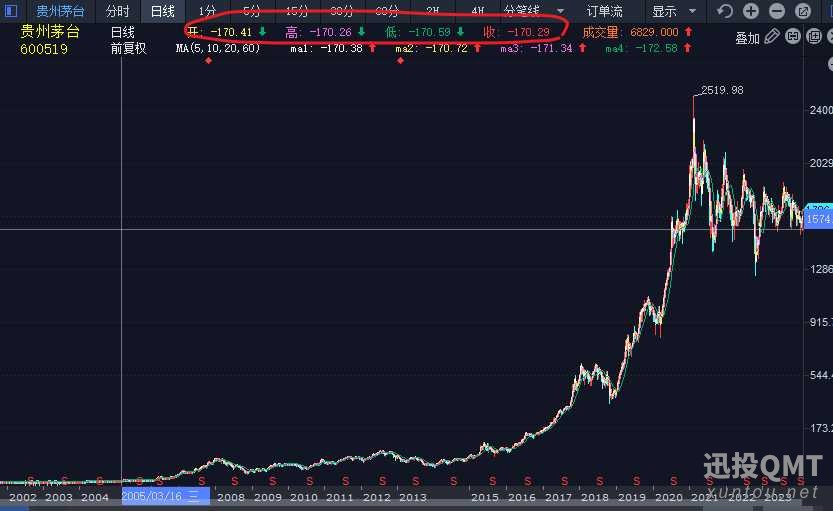833x511 pixels.
Task: Click the high price value -170.26
Action: coord(330,32)
